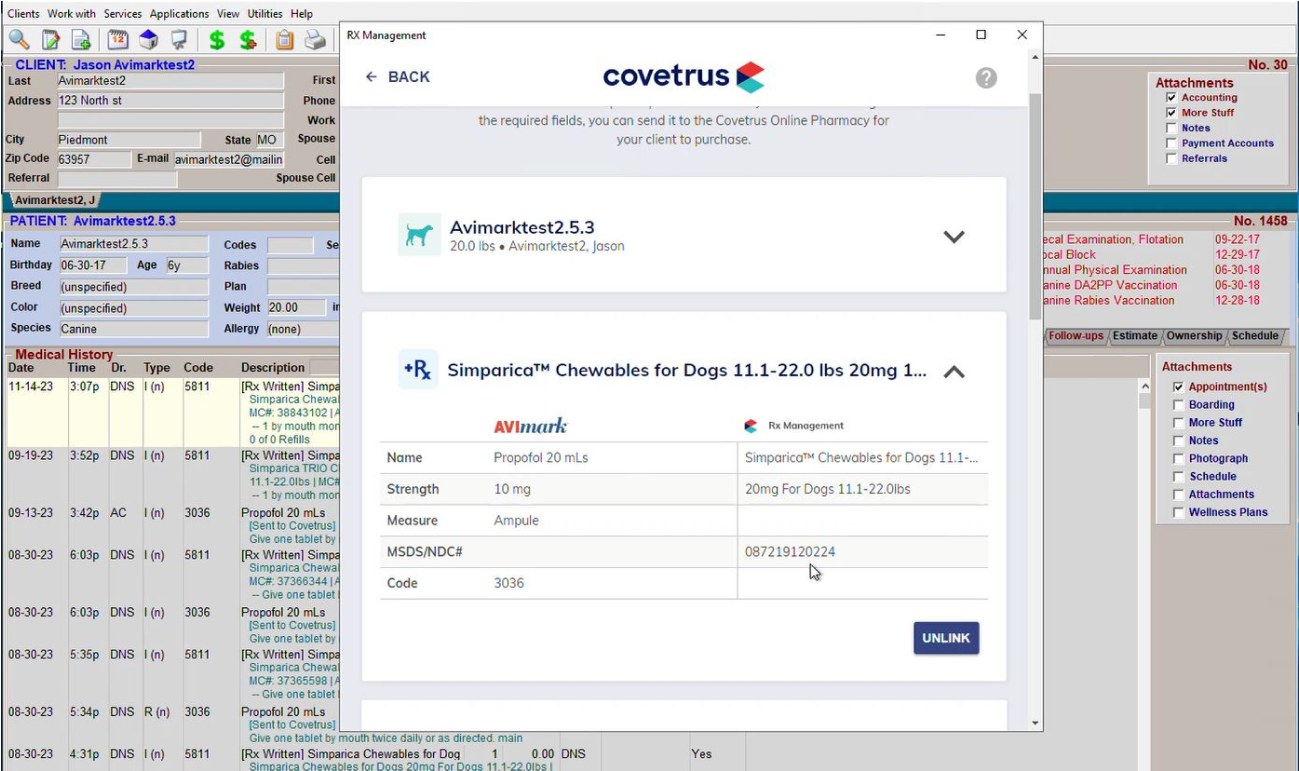Open the Applications menu
Viewport: 1299px width, 771px height.
(x=180, y=14)
